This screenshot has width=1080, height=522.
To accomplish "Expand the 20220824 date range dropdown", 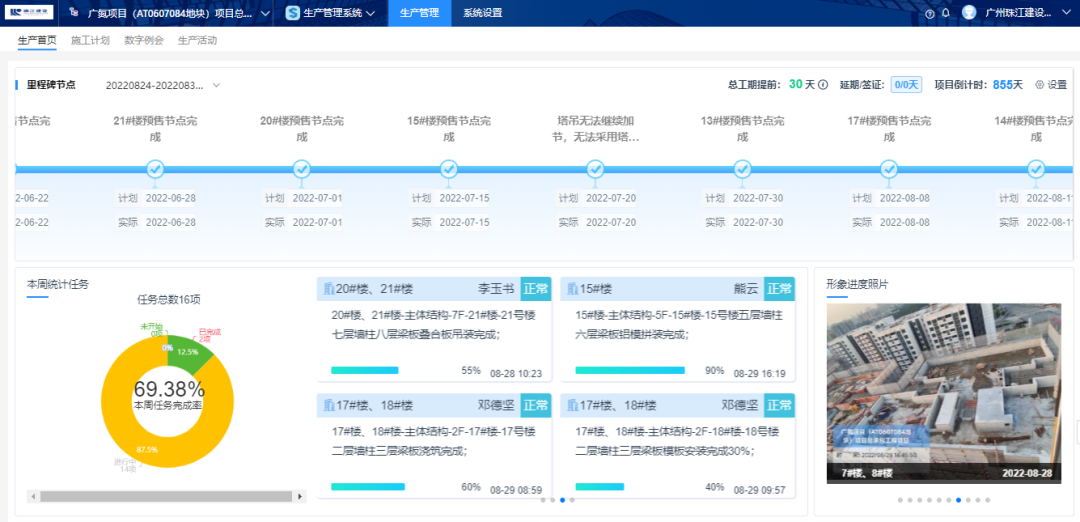I will tap(216, 85).
